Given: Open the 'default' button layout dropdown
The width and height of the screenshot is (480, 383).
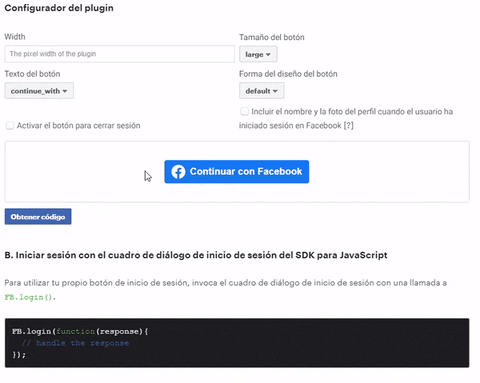Looking at the screenshot, I should [x=261, y=91].
